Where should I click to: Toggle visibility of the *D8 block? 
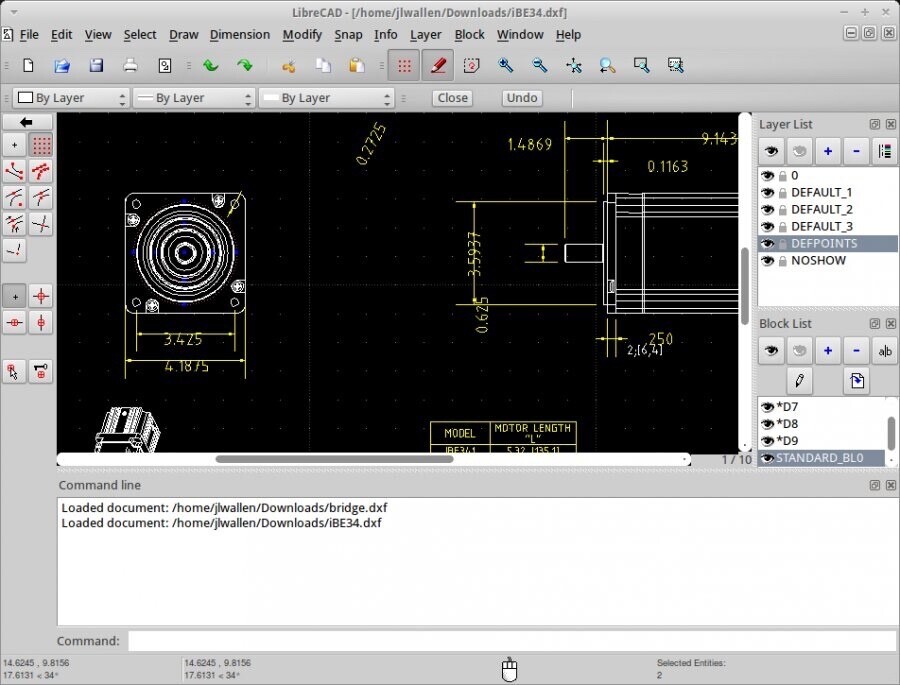click(x=768, y=423)
